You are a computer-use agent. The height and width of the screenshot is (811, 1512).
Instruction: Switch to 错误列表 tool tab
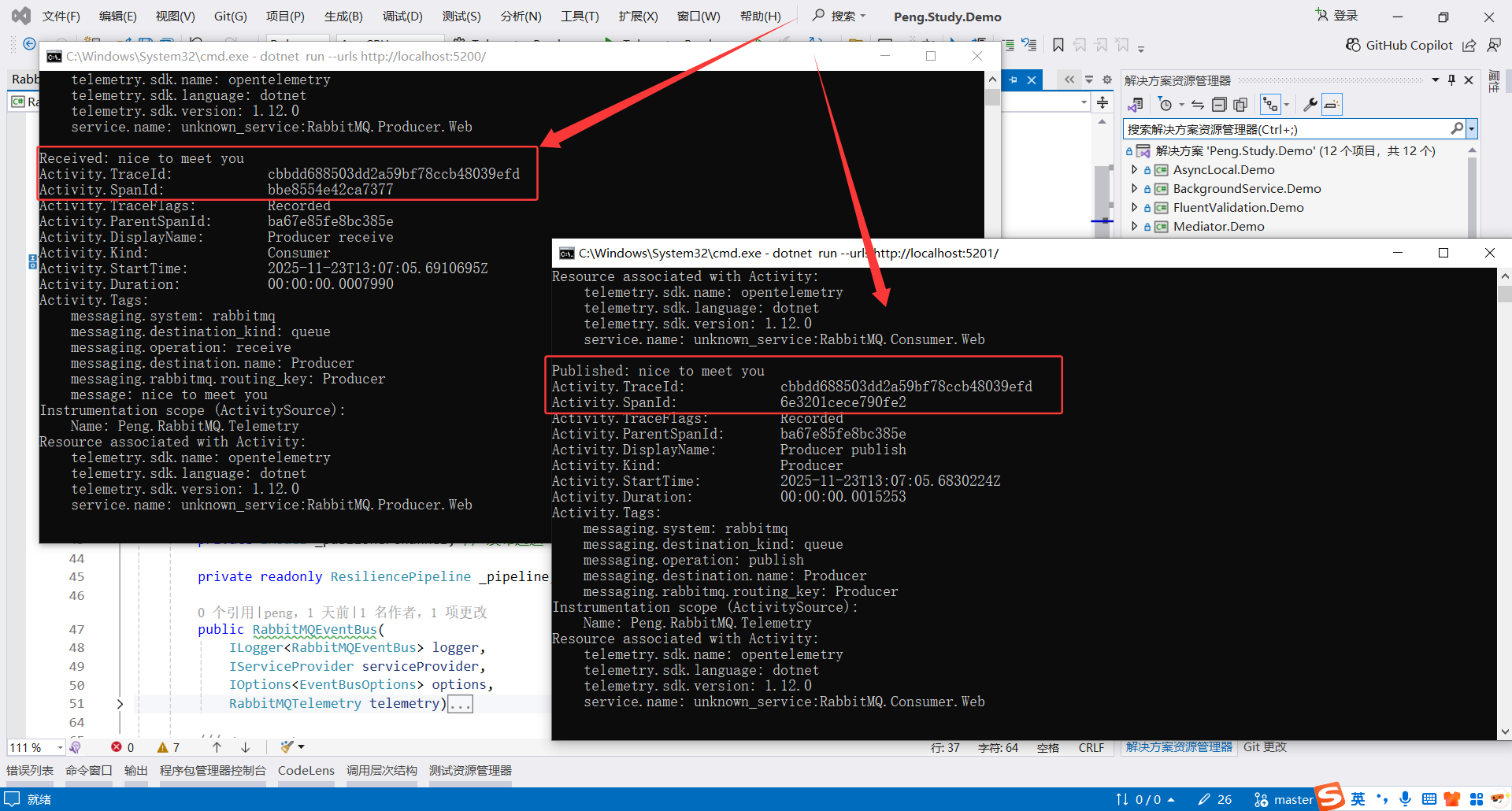click(x=30, y=770)
